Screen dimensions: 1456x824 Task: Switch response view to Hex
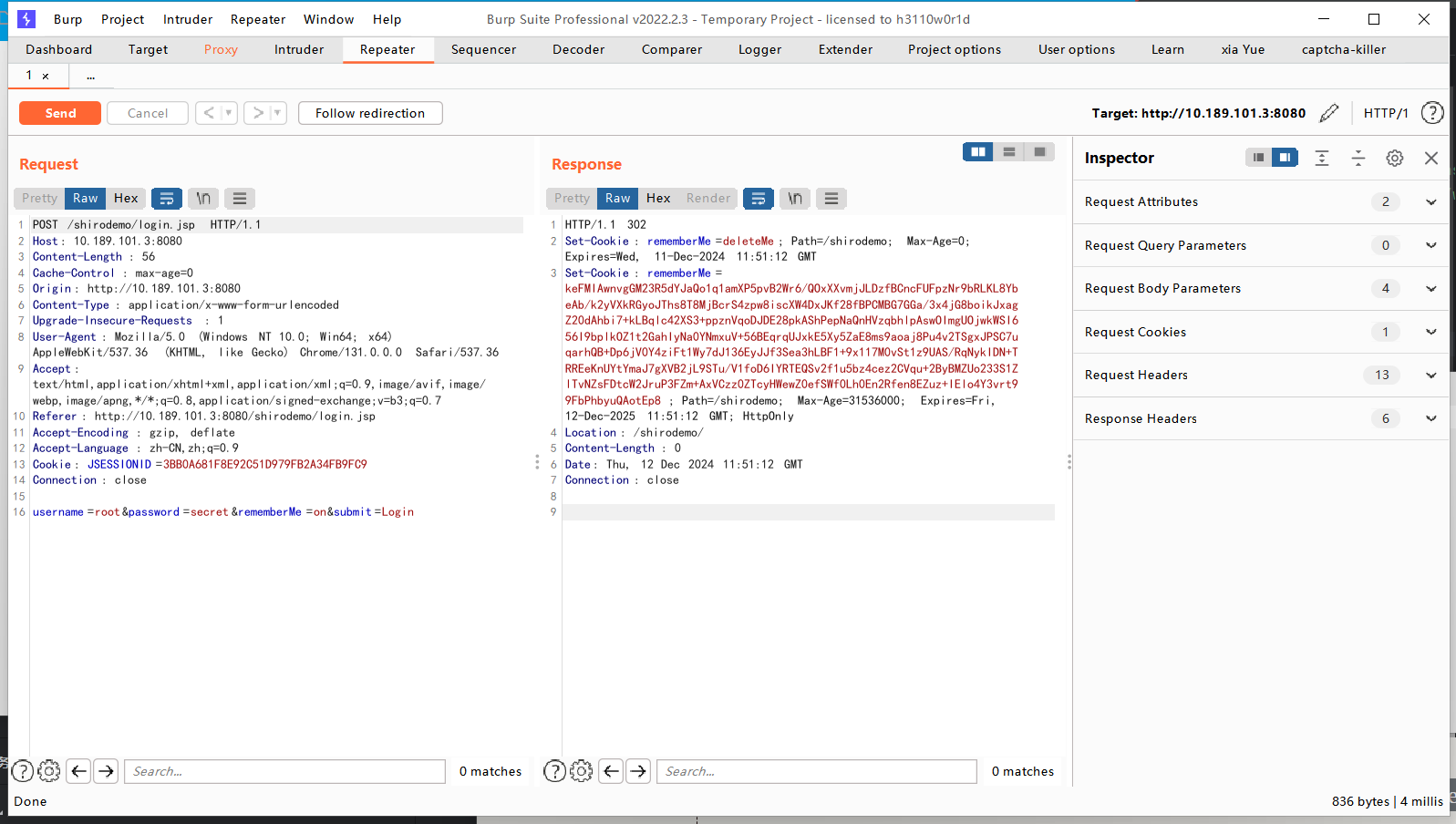click(x=658, y=198)
